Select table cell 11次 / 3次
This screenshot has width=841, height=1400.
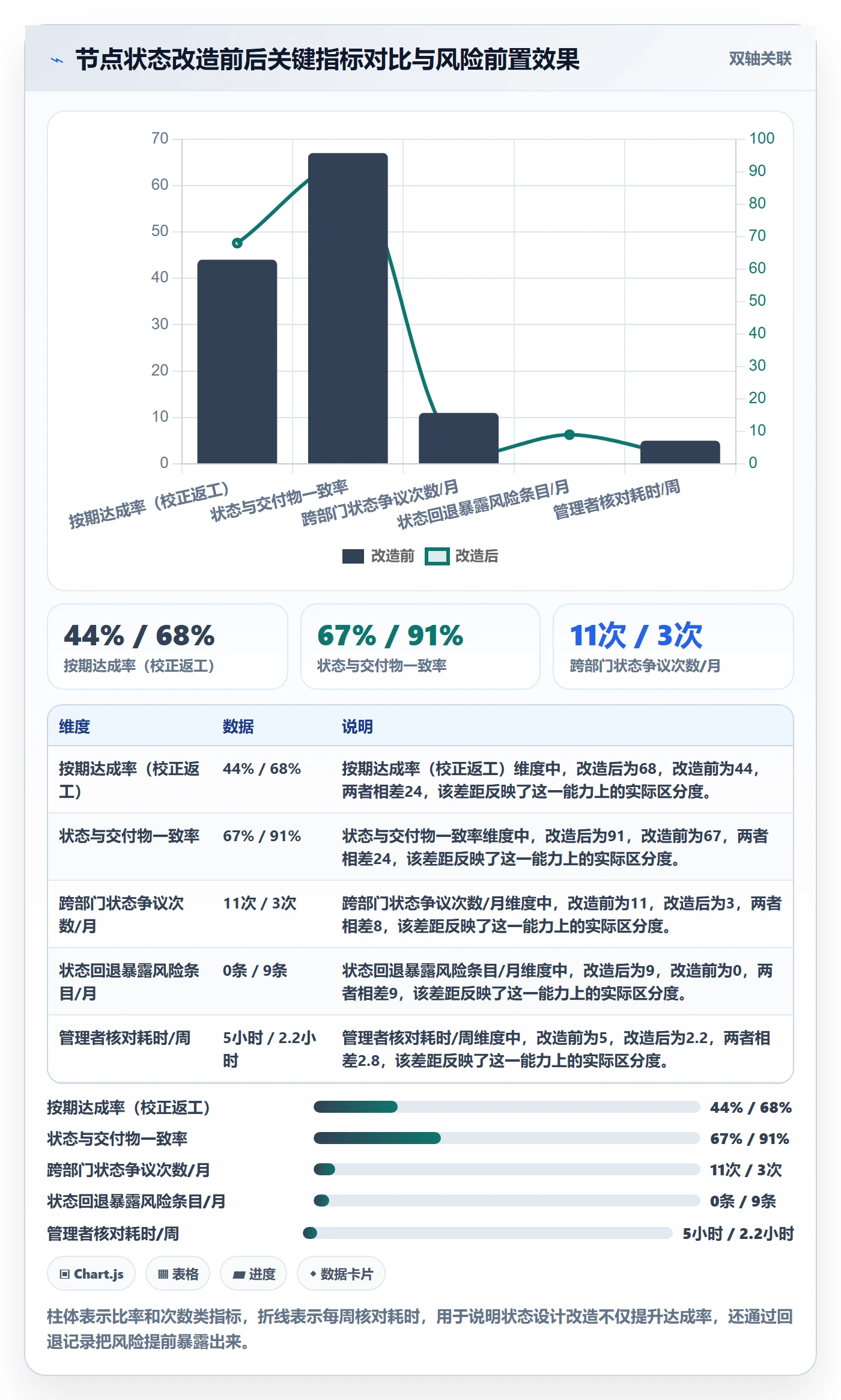click(260, 903)
